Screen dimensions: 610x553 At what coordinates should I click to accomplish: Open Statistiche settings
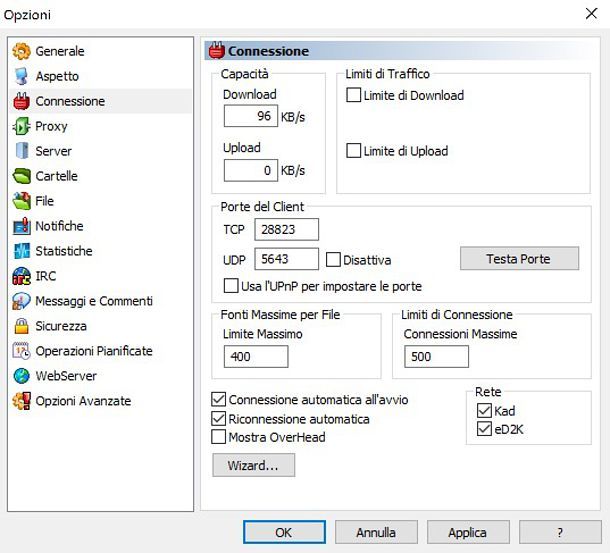(100, 251)
